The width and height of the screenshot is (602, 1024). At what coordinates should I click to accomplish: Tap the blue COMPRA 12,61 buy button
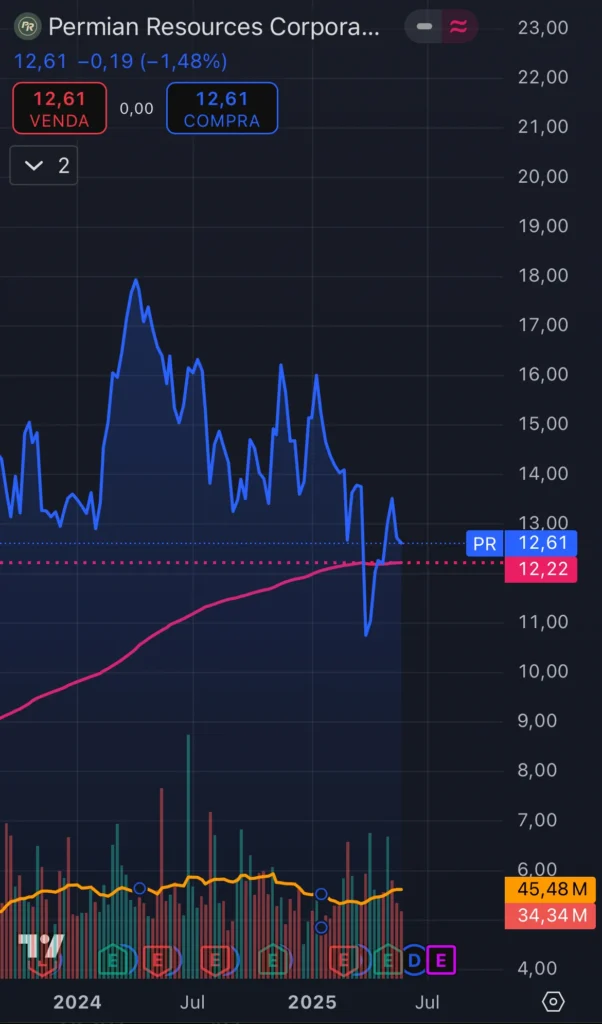click(x=222, y=108)
